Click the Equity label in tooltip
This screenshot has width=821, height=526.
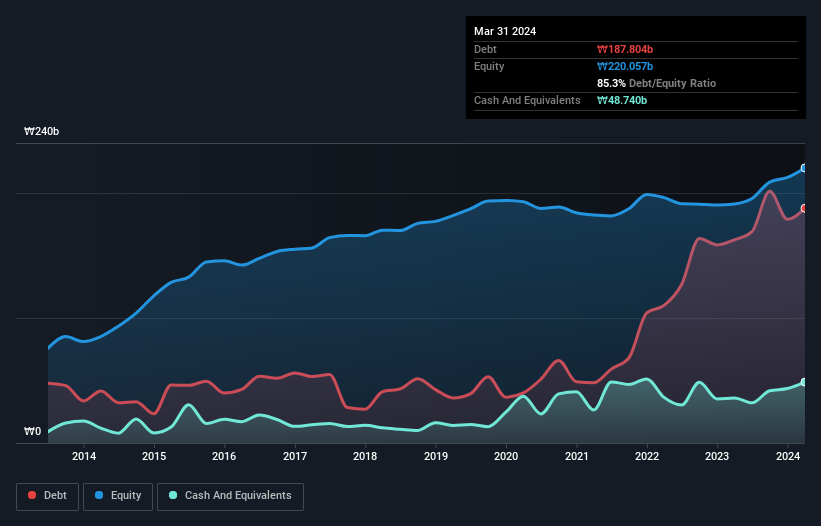[x=489, y=66]
